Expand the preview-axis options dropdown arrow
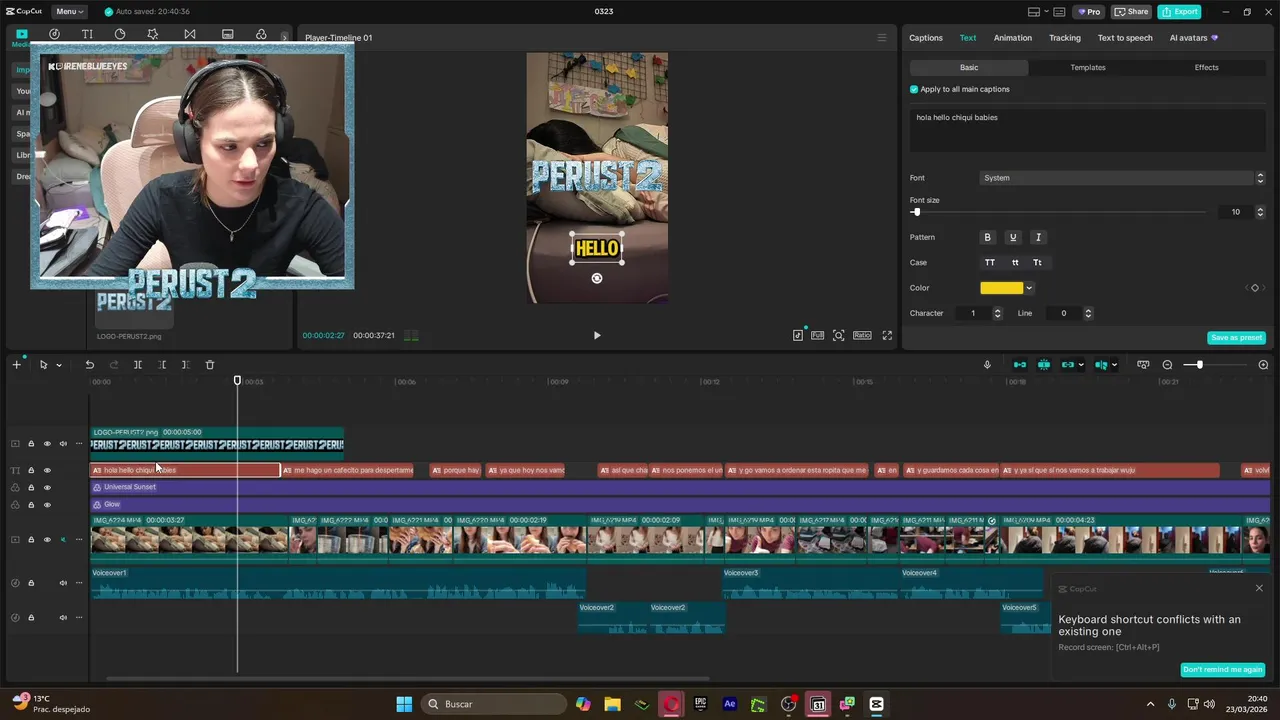This screenshot has height=720, width=1280. [1114, 365]
